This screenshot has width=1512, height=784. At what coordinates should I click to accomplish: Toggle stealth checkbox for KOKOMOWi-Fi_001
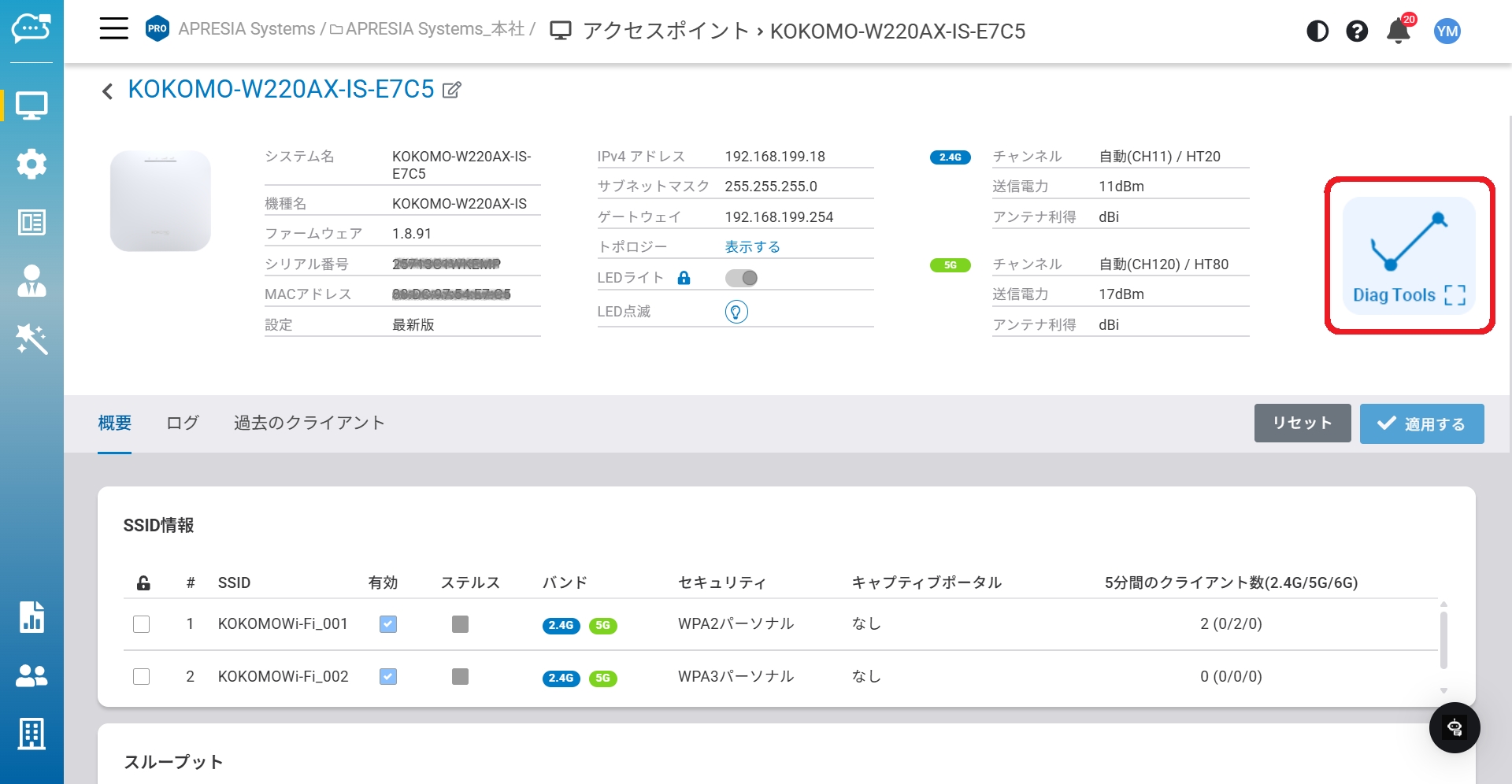tap(460, 624)
